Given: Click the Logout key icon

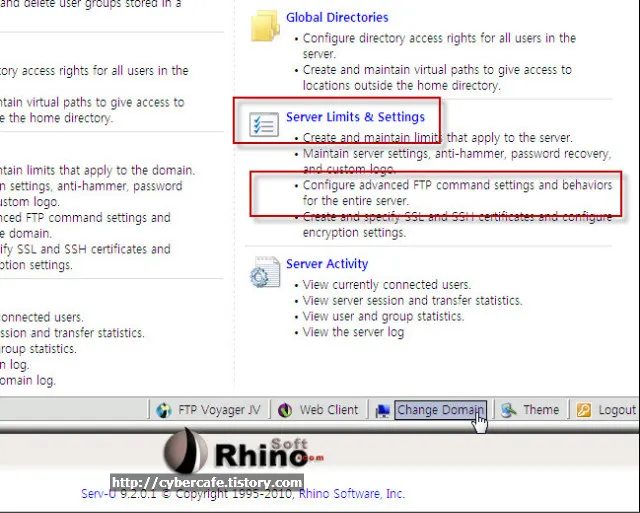Looking at the screenshot, I should click(583, 410).
